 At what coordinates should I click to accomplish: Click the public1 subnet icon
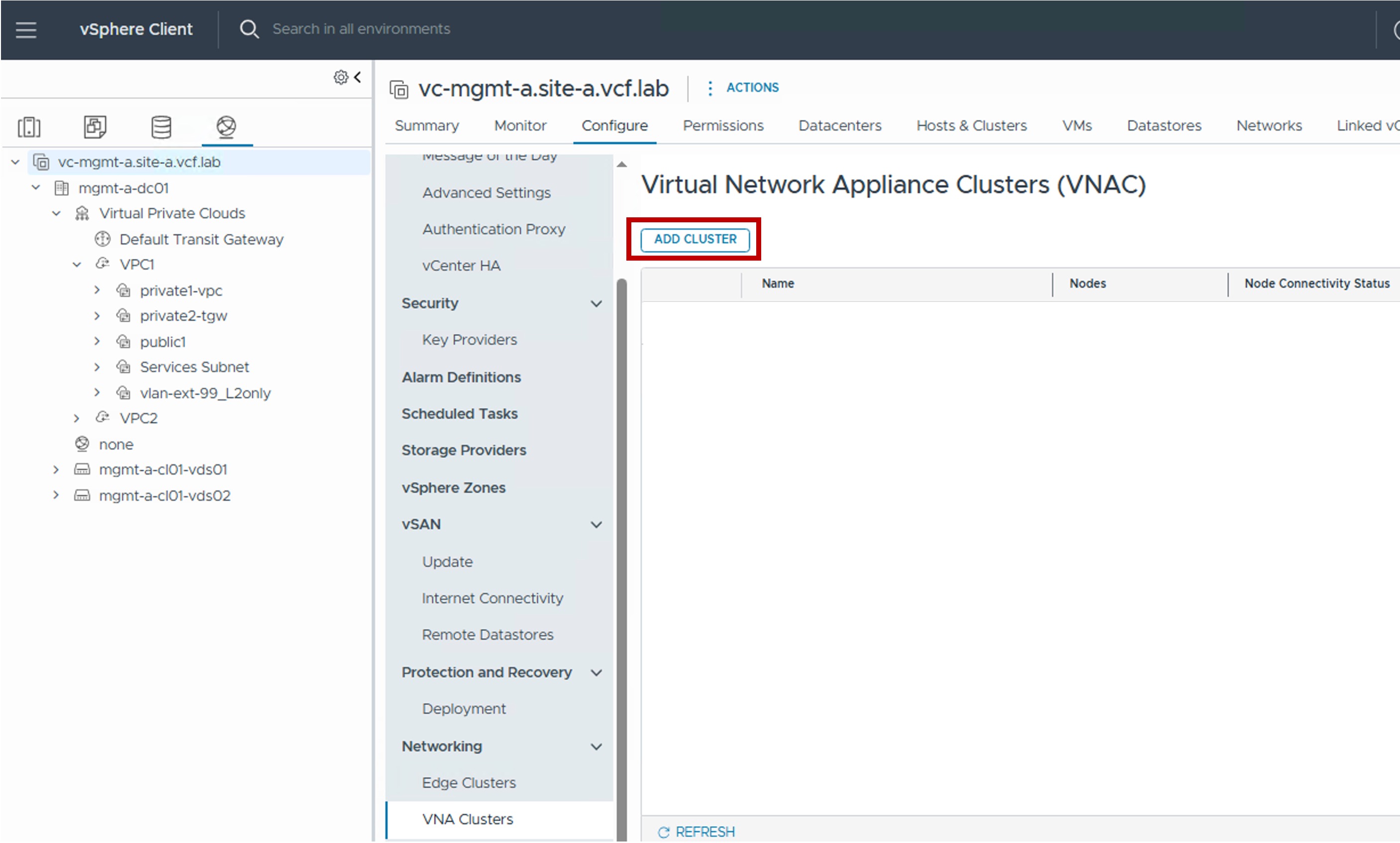(x=123, y=341)
